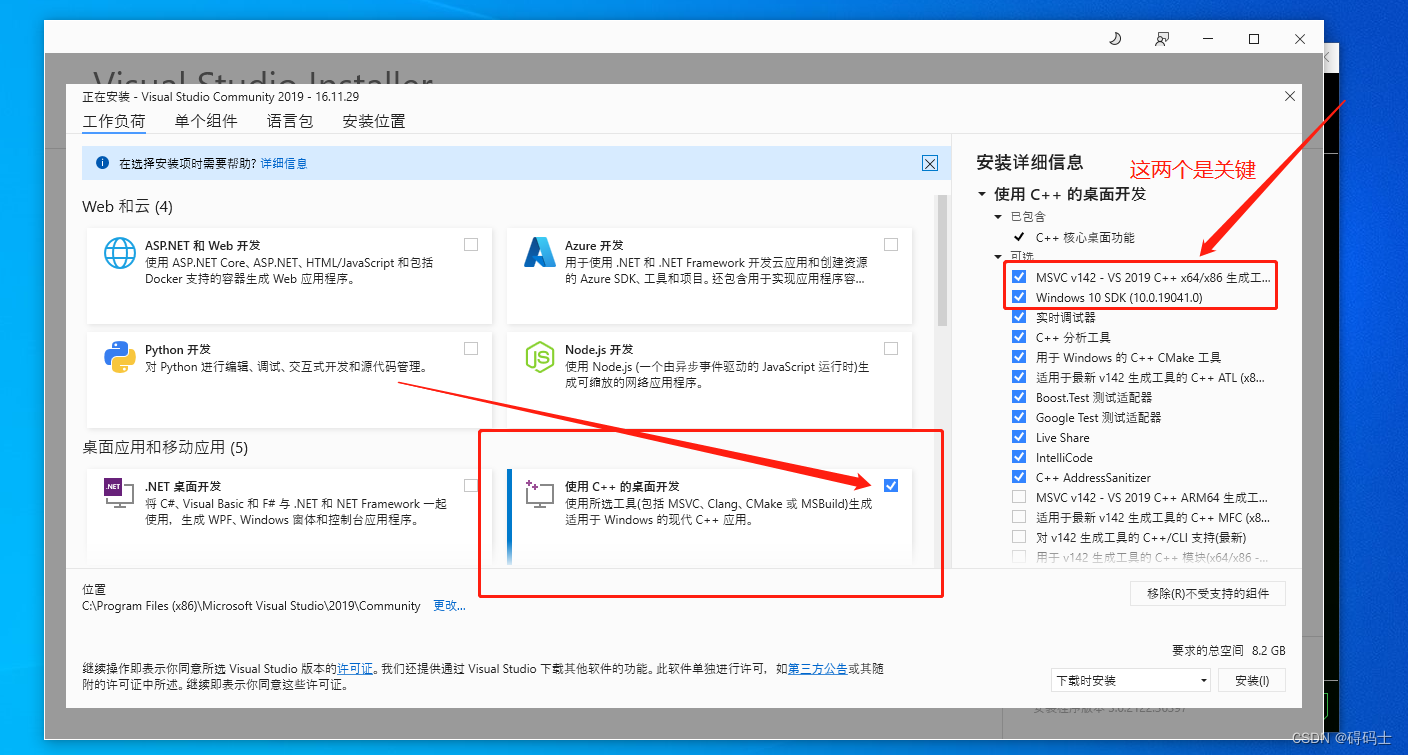Uncheck 使用 C++ 的桌面开发 workload
The width and height of the screenshot is (1408, 755).
[x=891, y=485]
